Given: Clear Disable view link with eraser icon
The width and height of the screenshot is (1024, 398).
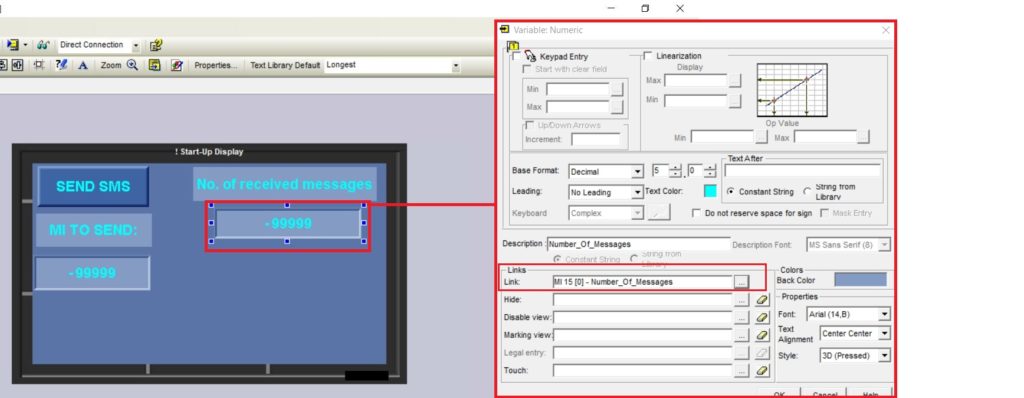Looking at the screenshot, I should coord(761,318).
